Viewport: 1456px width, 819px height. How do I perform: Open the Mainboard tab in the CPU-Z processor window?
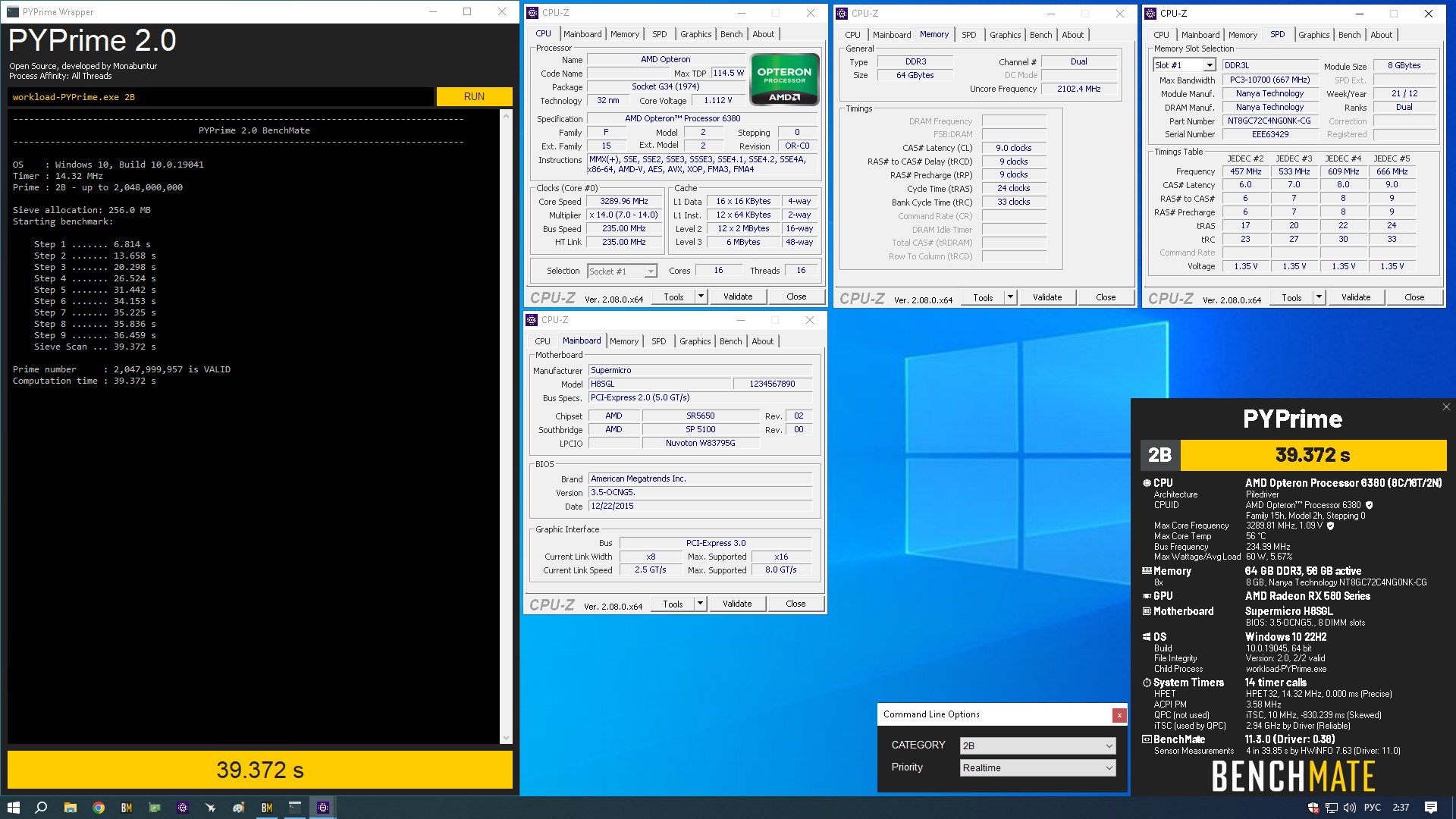coord(582,34)
